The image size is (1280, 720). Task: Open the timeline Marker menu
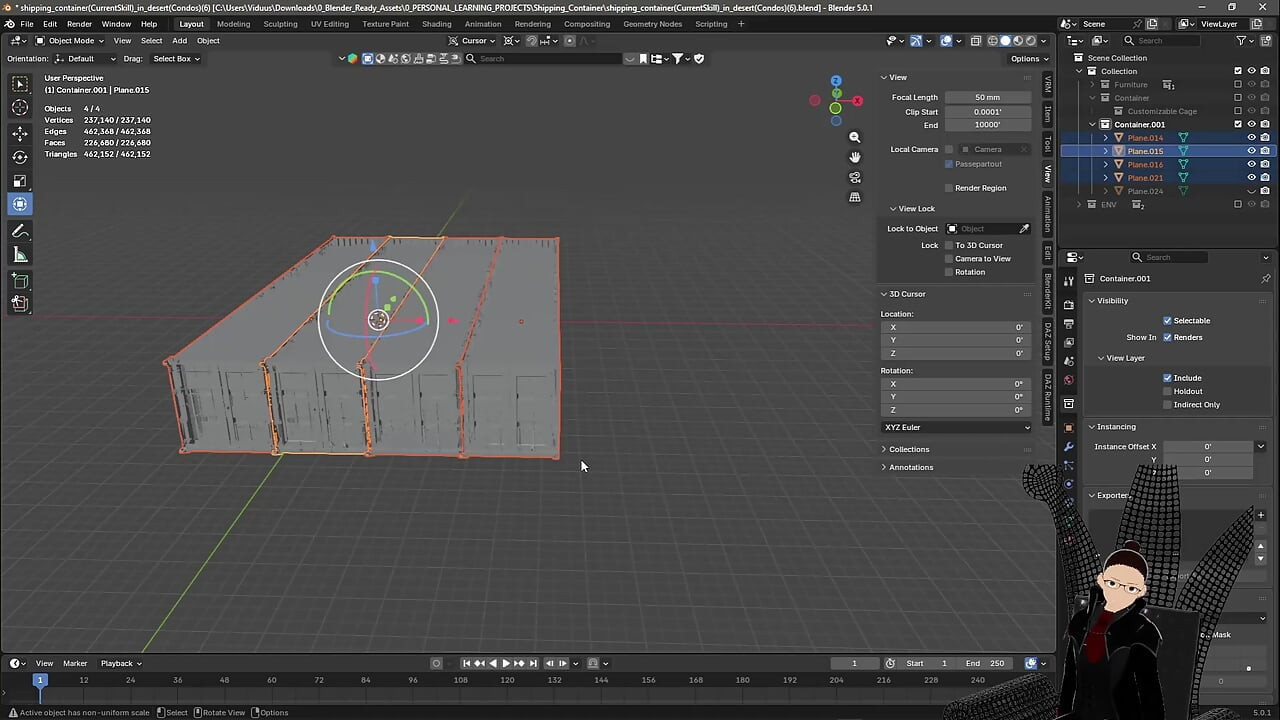tap(75, 663)
